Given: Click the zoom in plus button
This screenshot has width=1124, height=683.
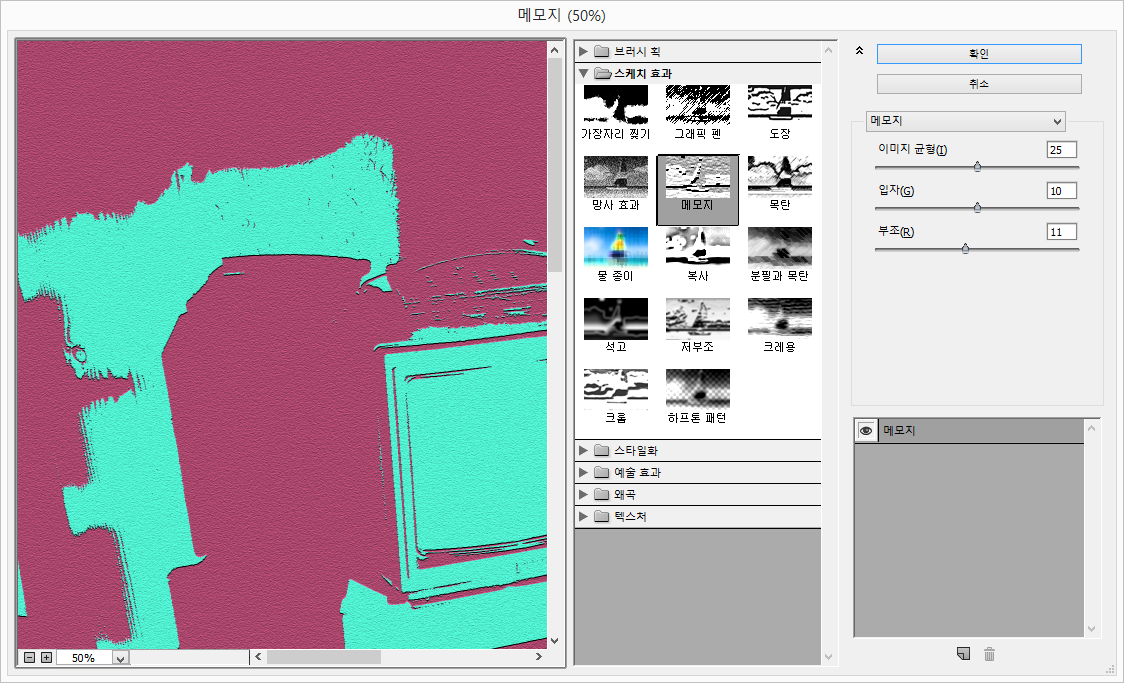Looking at the screenshot, I should pos(46,657).
